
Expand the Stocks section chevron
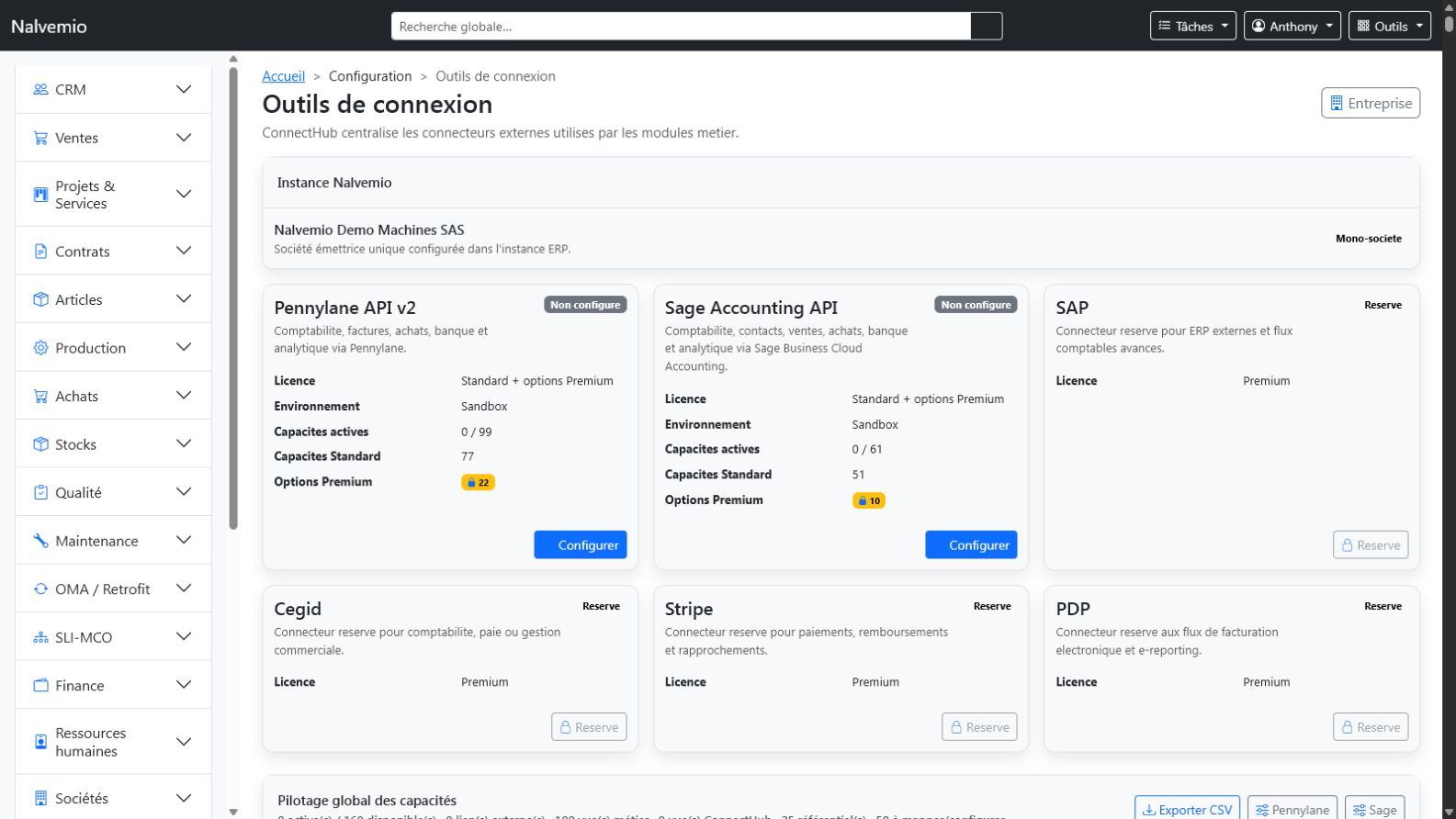pyautogui.click(x=184, y=443)
